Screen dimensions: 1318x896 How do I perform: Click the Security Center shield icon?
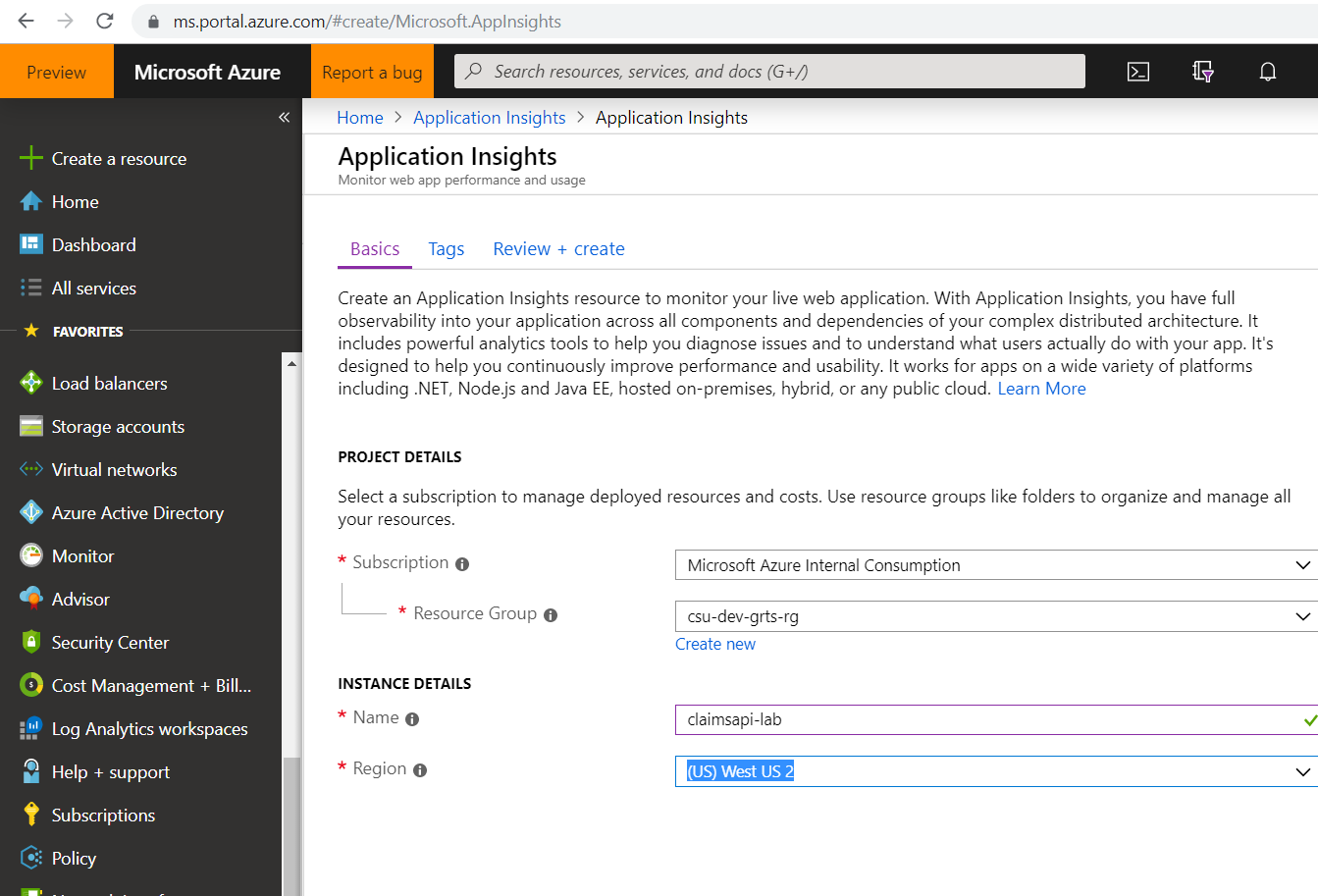(x=31, y=643)
